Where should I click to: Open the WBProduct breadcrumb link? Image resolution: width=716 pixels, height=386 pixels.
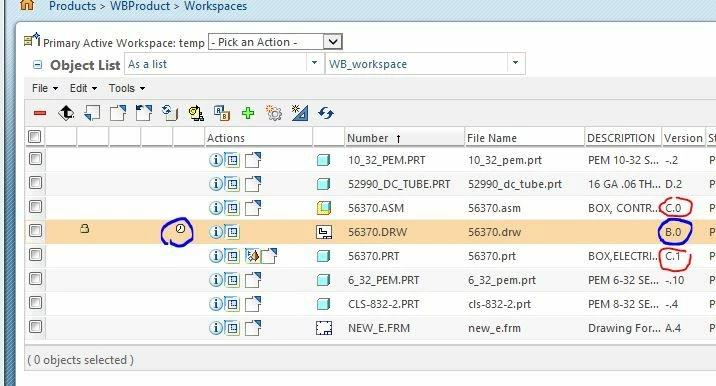(140, 6)
